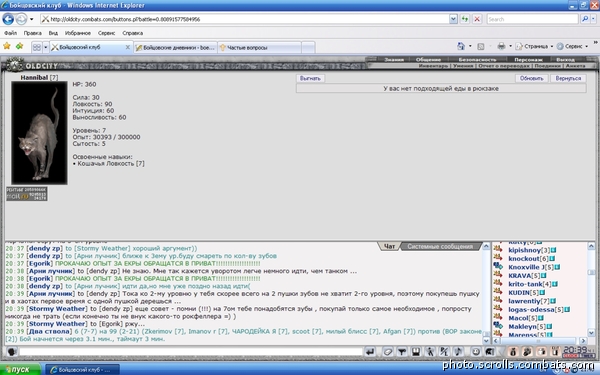Viewport: 600px width, 375px height.
Task: Click the print icon in command bar
Action: tap(501, 46)
